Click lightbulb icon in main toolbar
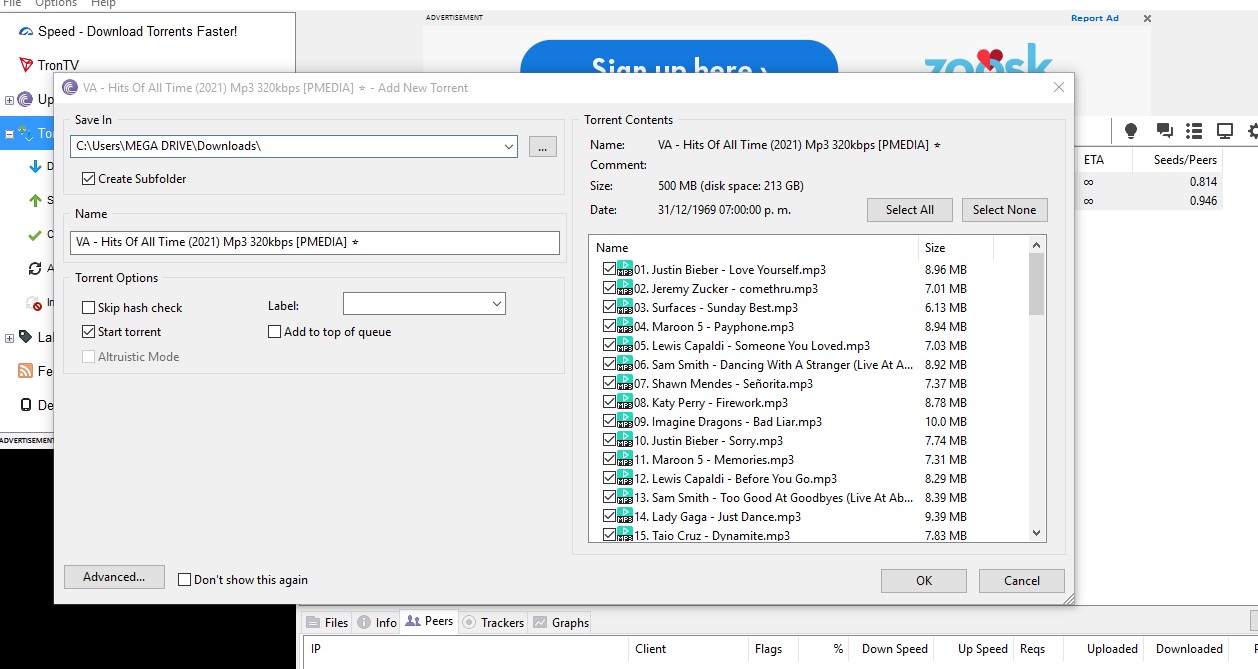Screen dimensions: 1258x669 tap(1131, 131)
